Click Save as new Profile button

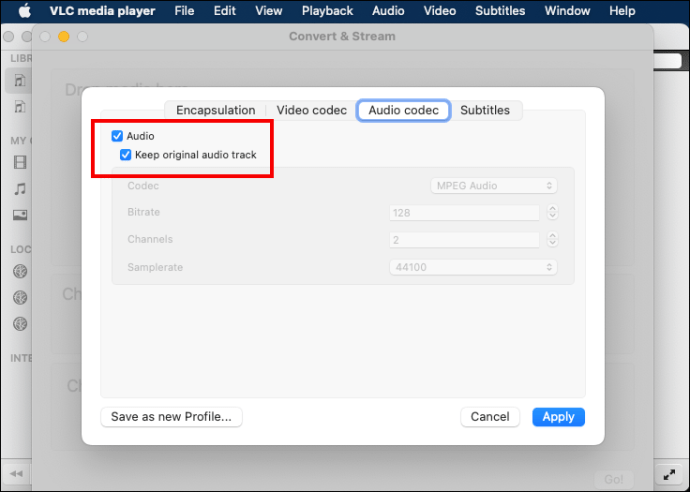[x=171, y=417]
